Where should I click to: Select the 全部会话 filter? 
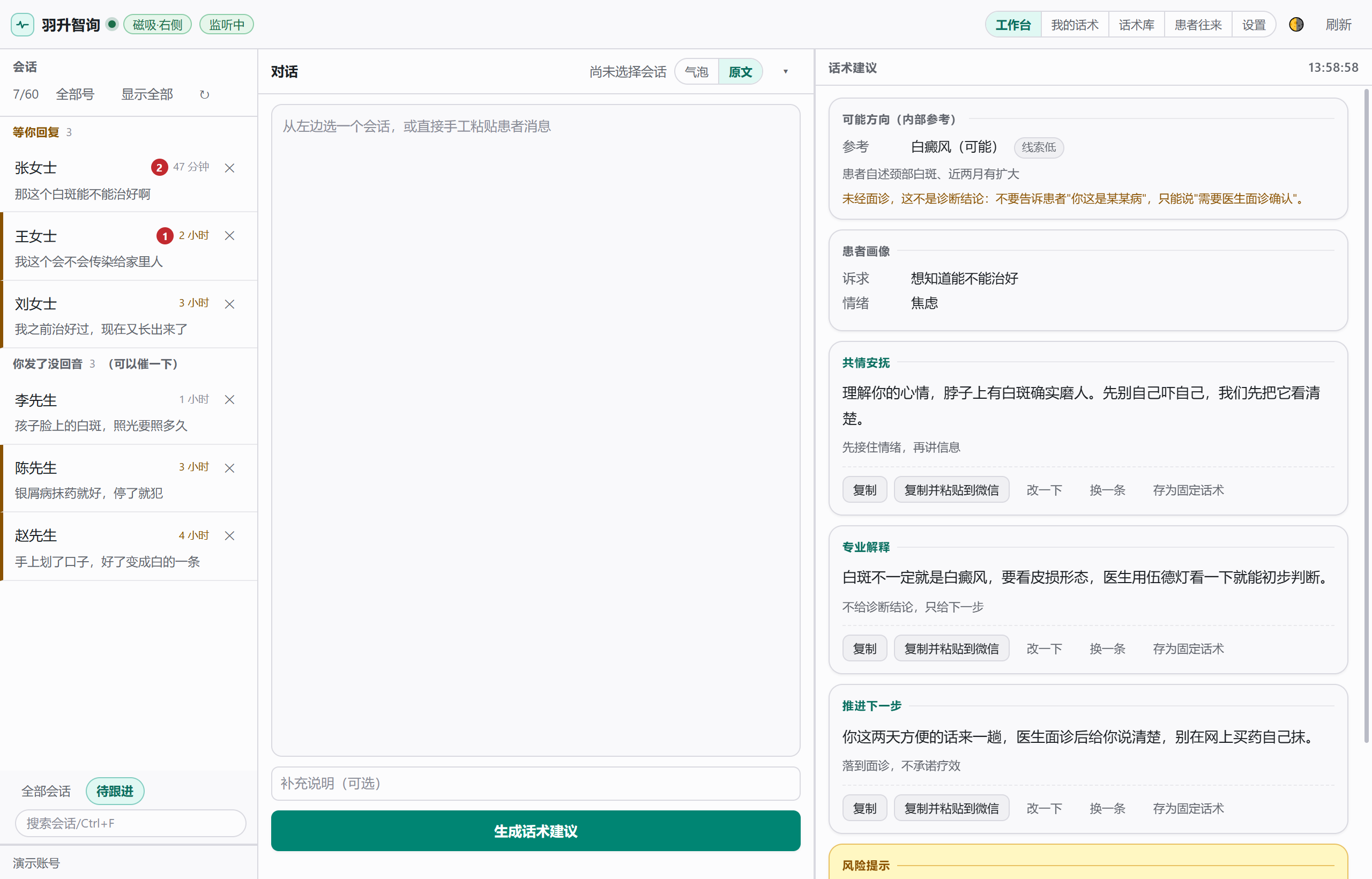[46, 791]
